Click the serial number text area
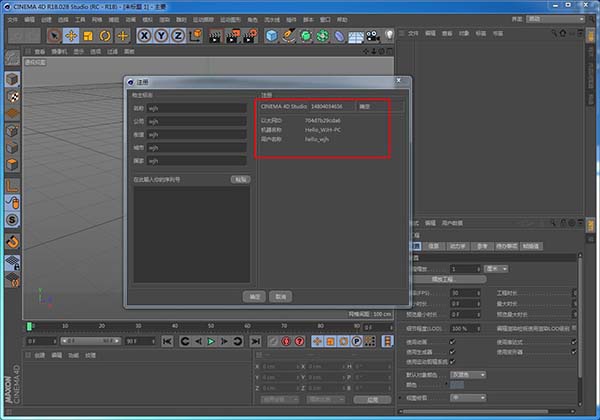 pos(191,235)
